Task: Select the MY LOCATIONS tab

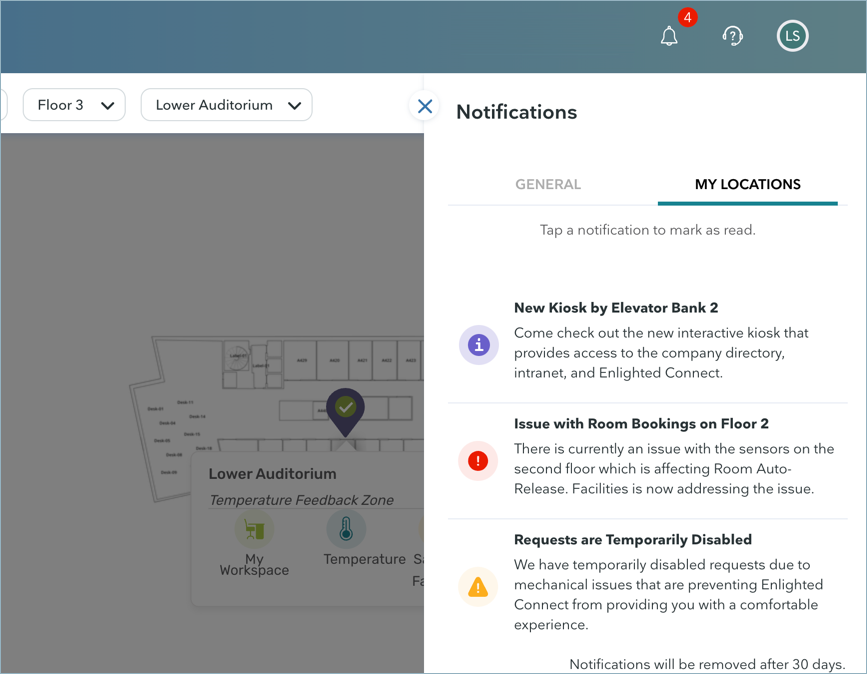Action: pyautogui.click(x=747, y=184)
